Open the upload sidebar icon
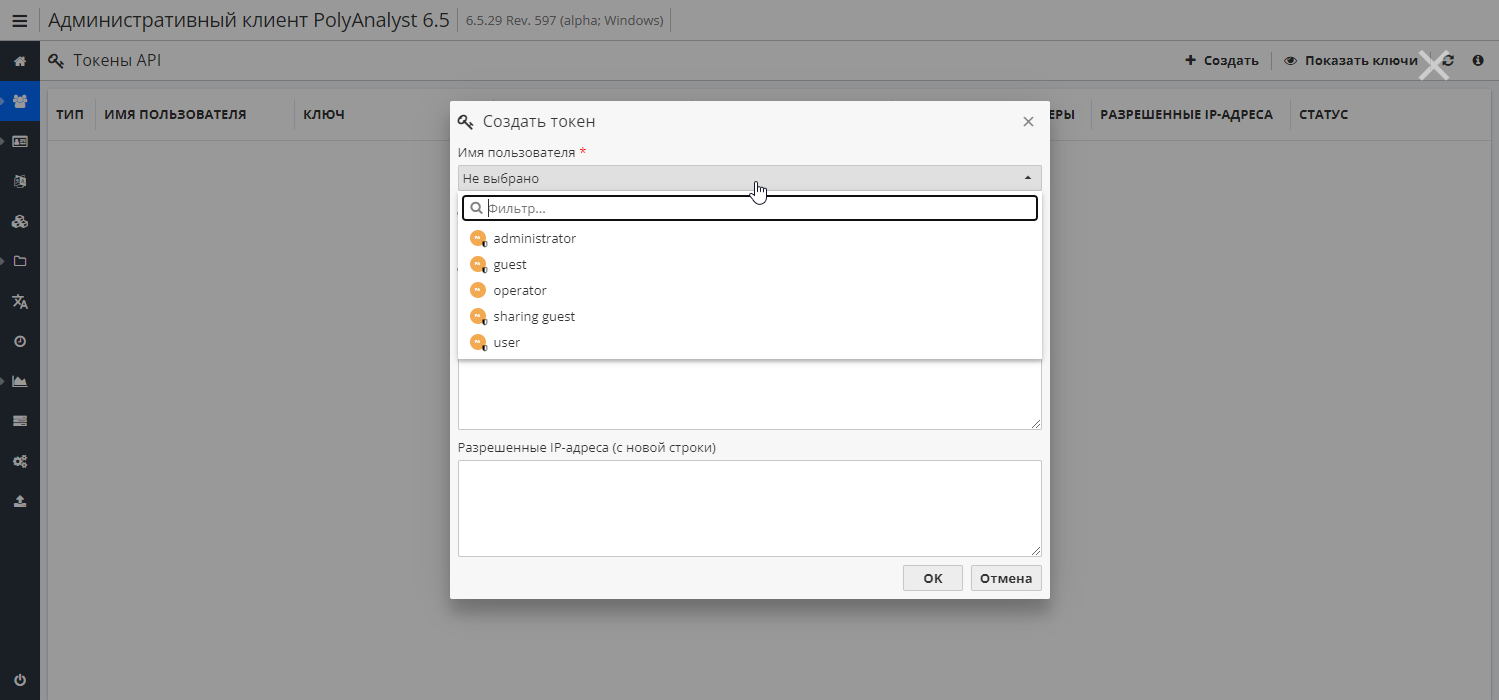Image resolution: width=1499 pixels, height=700 pixels. pos(20,501)
